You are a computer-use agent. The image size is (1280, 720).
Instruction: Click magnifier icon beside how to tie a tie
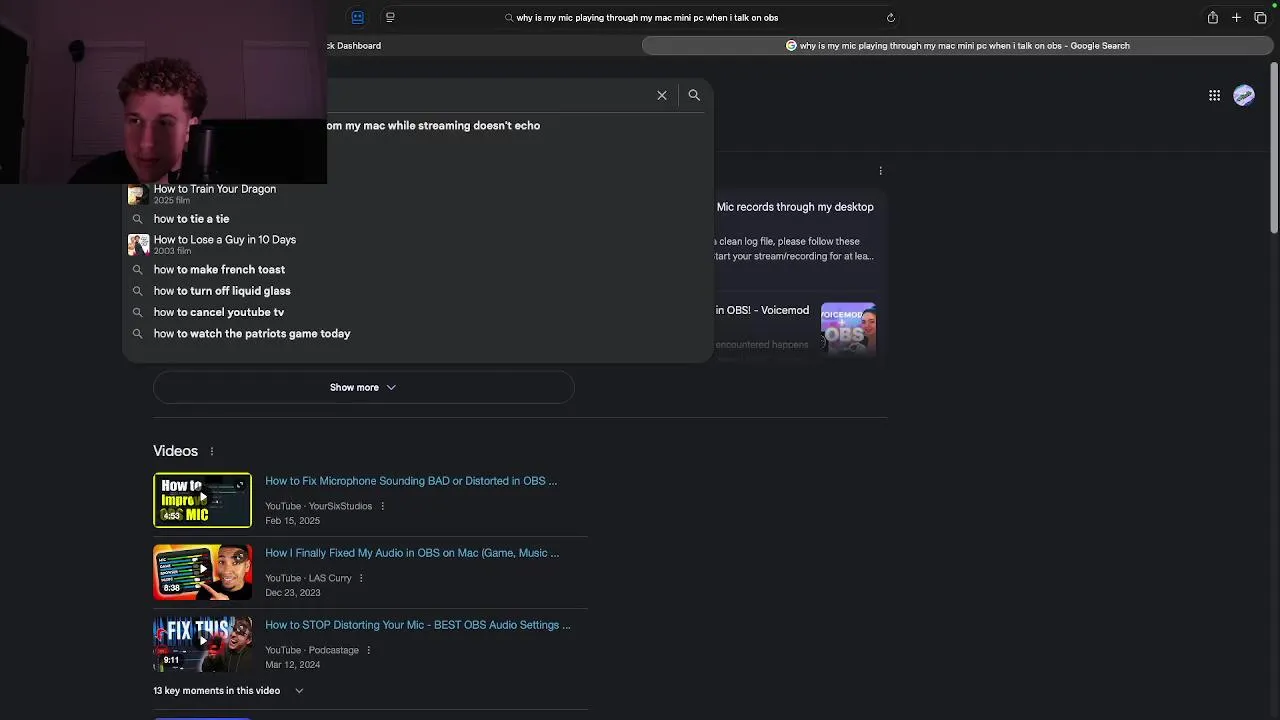point(138,219)
